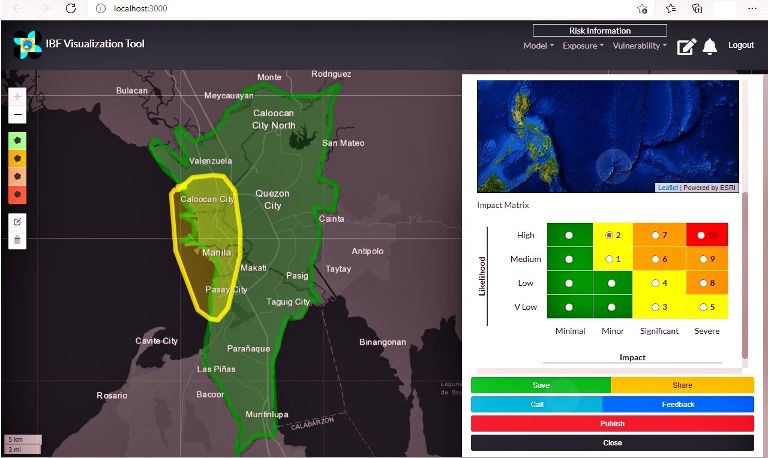Select High likelihood Significant radio 7

coord(655,235)
